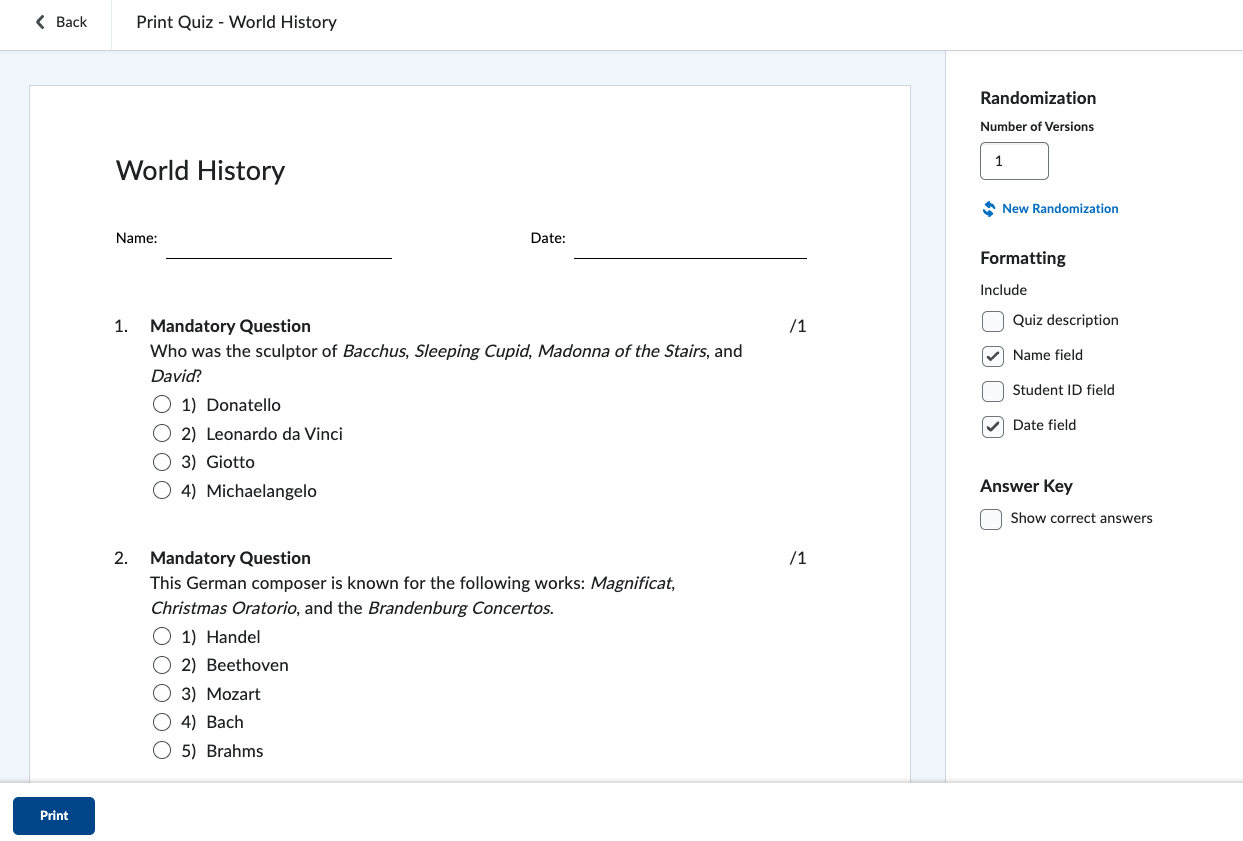This screenshot has height=841, width=1243.
Task: Click the Back chevron arrow icon
Action: tap(40, 22)
